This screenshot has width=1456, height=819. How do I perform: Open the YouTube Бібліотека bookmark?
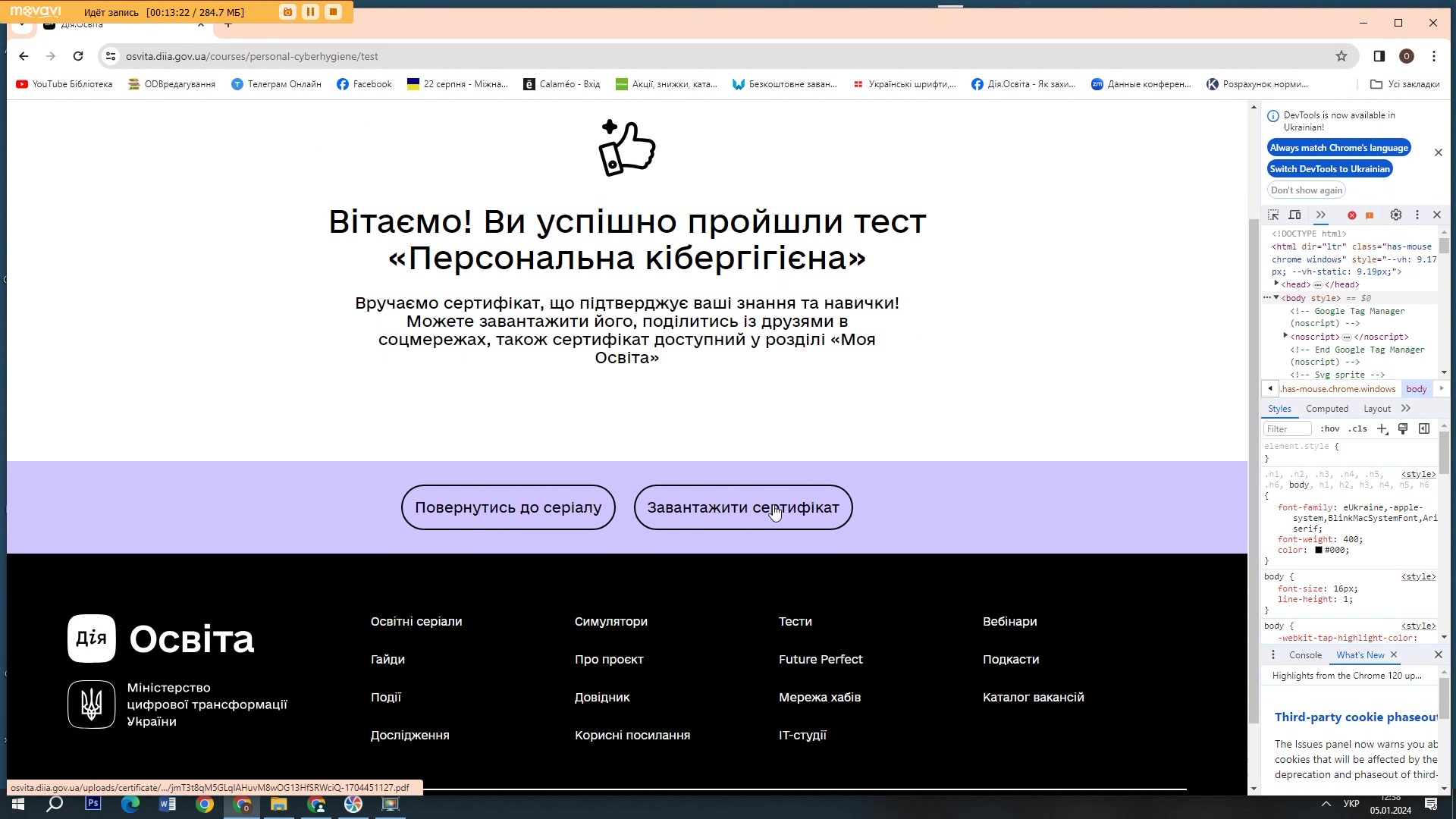pyautogui.click(x=64, y=84)
